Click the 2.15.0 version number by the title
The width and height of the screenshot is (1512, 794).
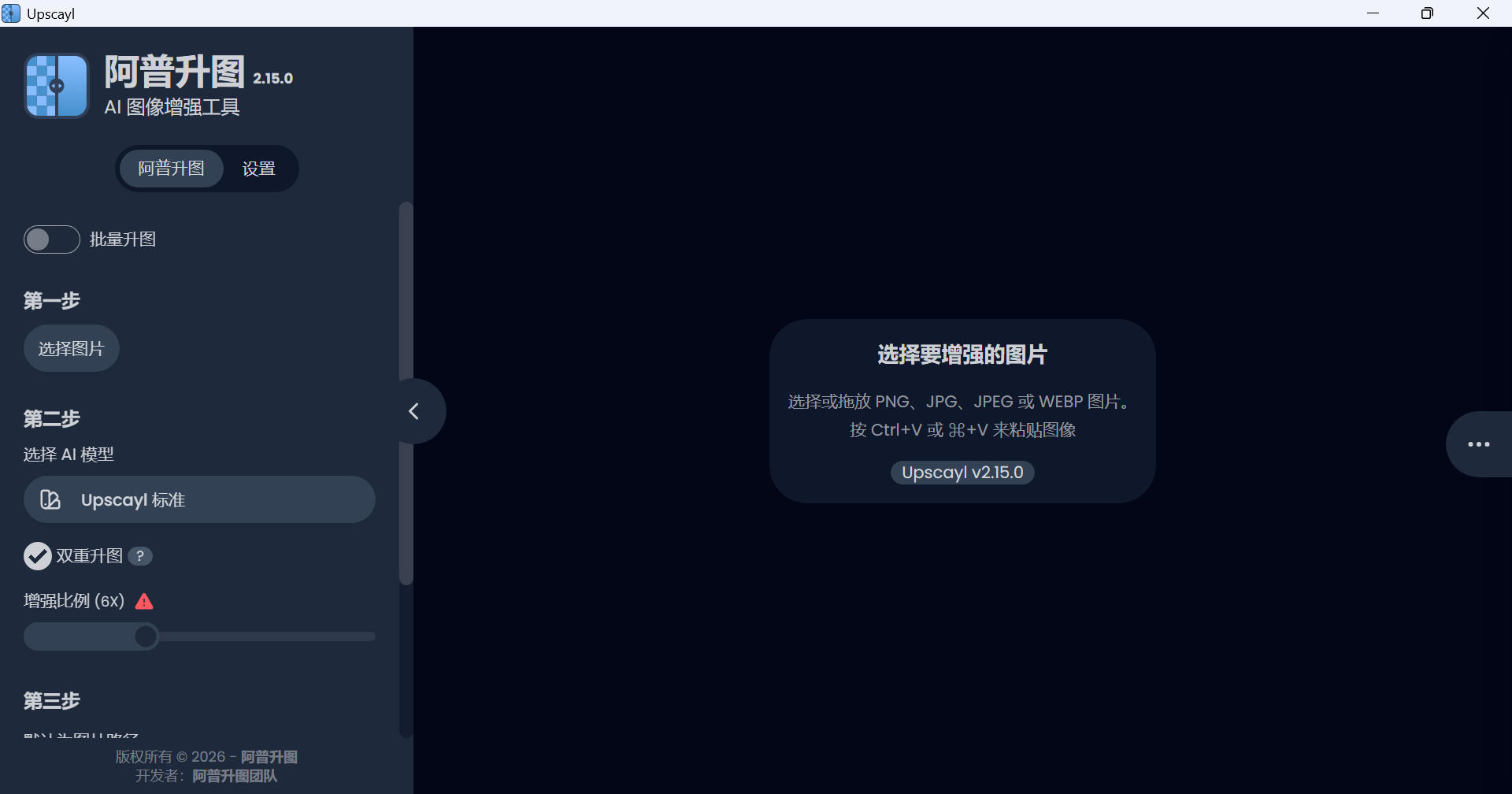tap(273, 79)
